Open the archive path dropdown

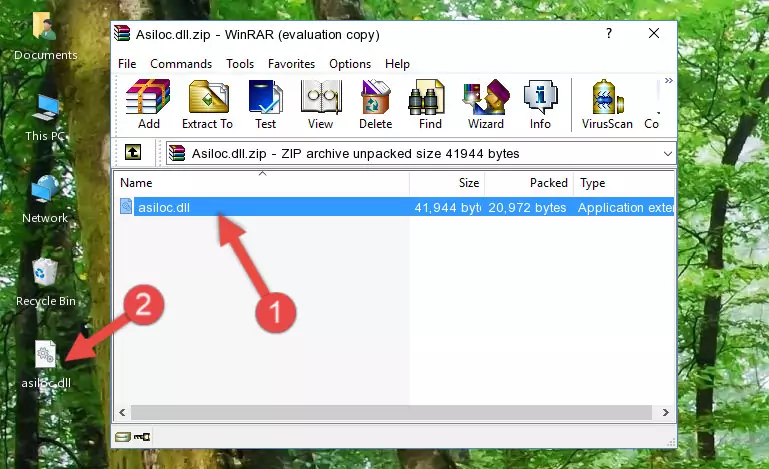[x=667, y=154]
